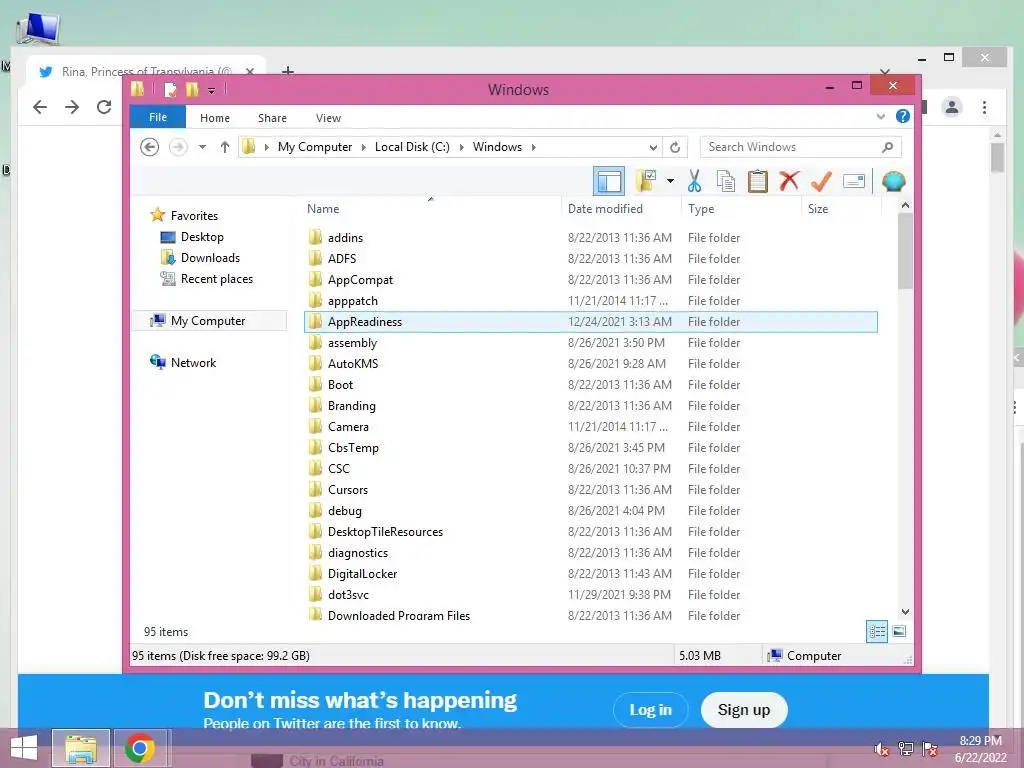The image size is (1024, 768).
Task: Select My Computer in navigation pane
Action: (208, 321)
